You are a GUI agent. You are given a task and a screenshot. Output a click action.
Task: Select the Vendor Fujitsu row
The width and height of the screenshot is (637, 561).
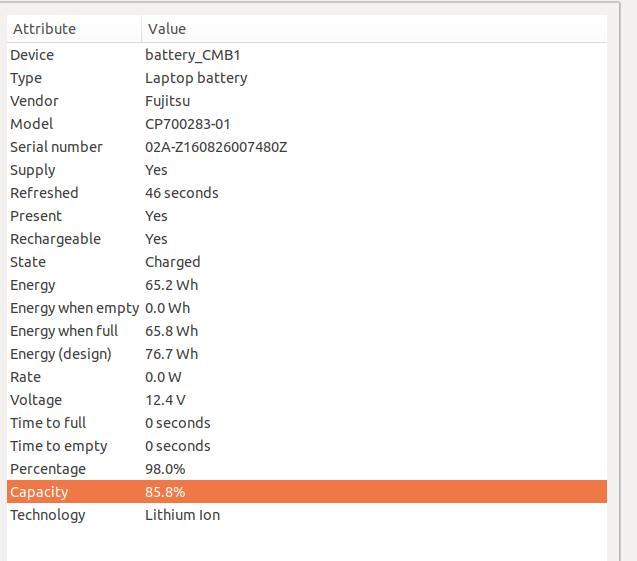(307, 101)
